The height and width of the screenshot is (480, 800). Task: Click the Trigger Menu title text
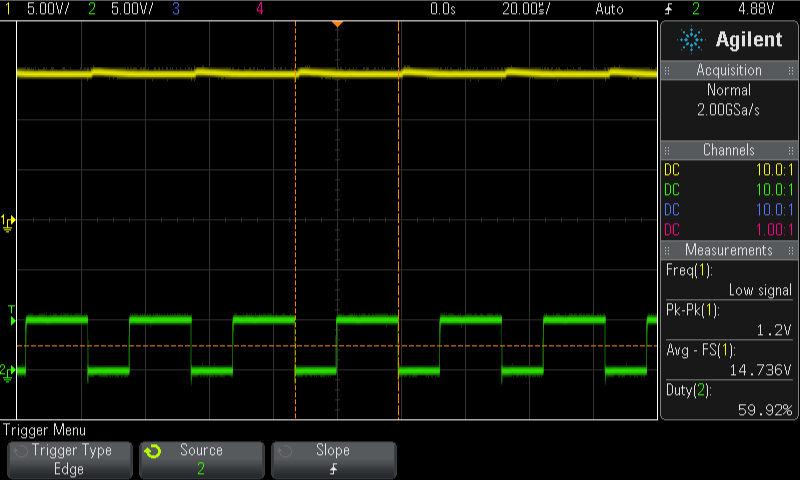tap(44, 431)
